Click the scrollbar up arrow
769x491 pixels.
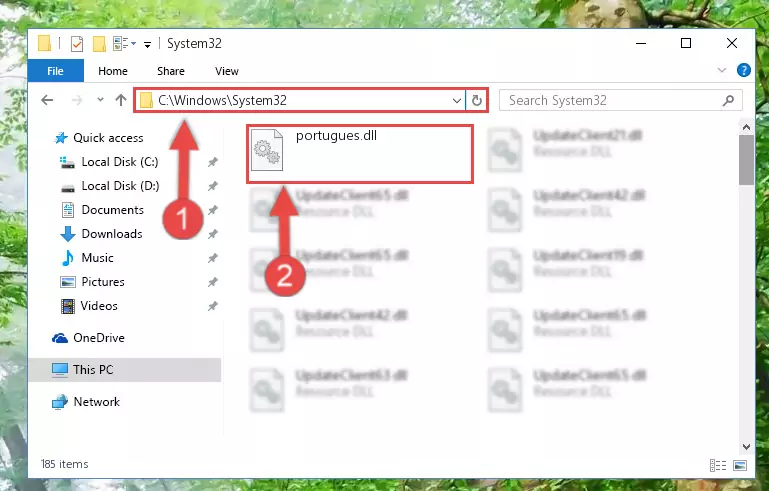pos(746,128)
